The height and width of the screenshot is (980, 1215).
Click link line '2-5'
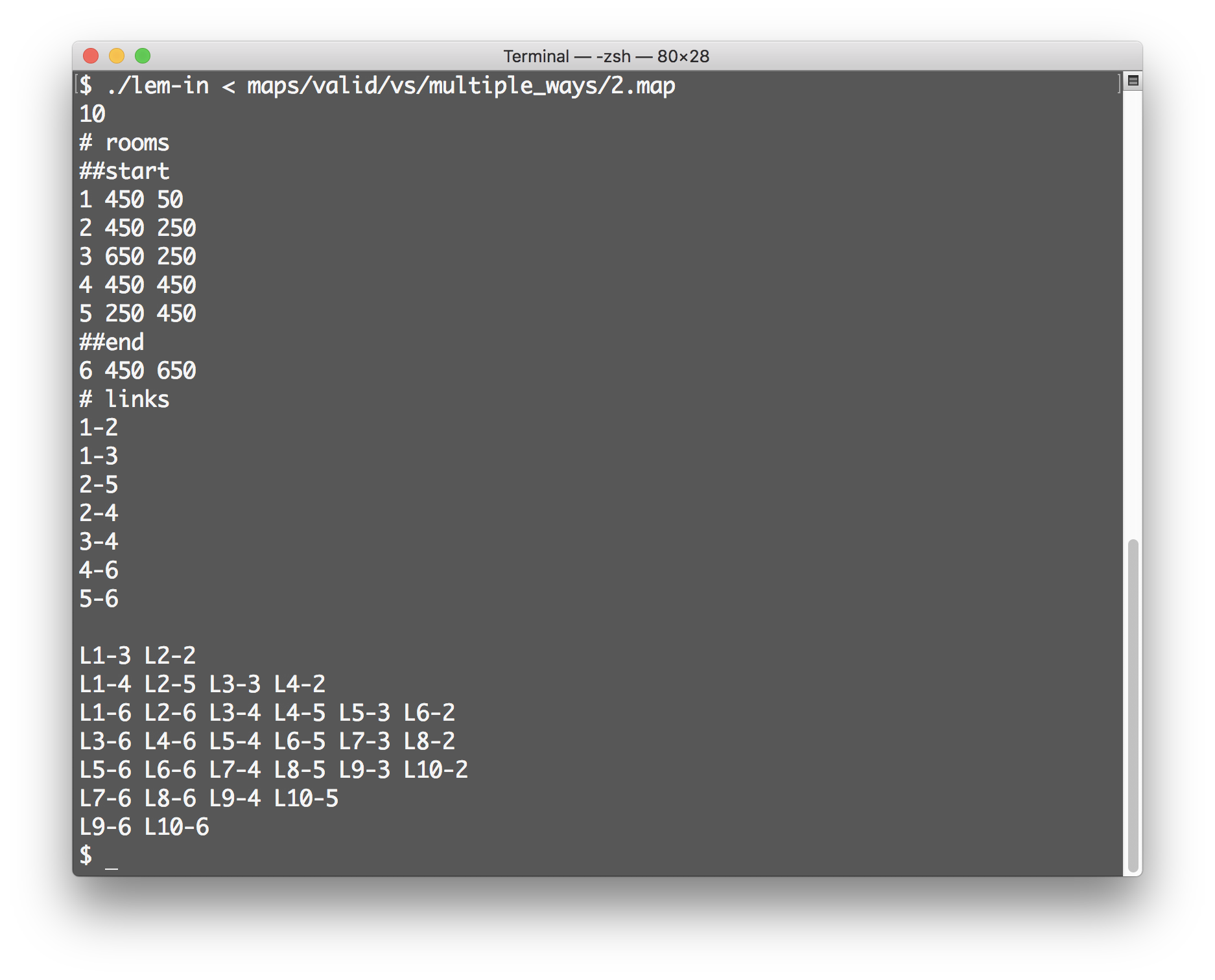tap(99, 485)
